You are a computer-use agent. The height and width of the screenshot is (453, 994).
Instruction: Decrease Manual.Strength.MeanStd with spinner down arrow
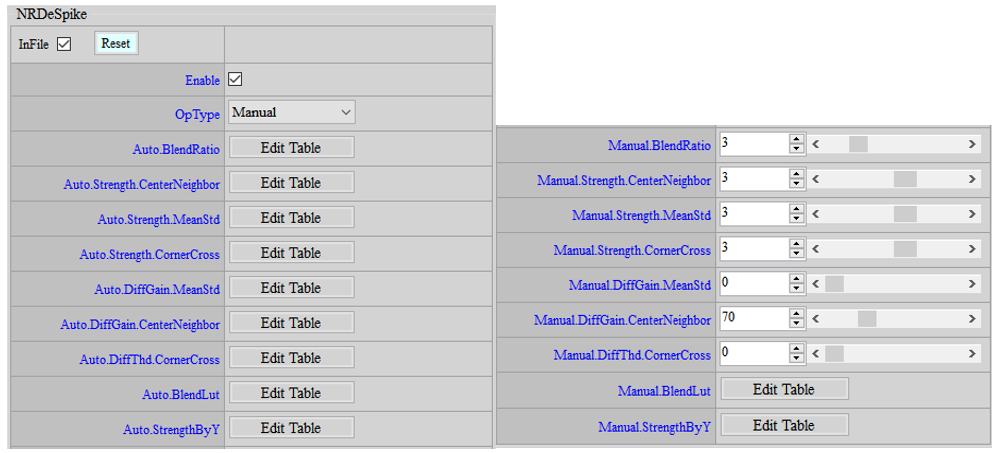pos(796,219)
